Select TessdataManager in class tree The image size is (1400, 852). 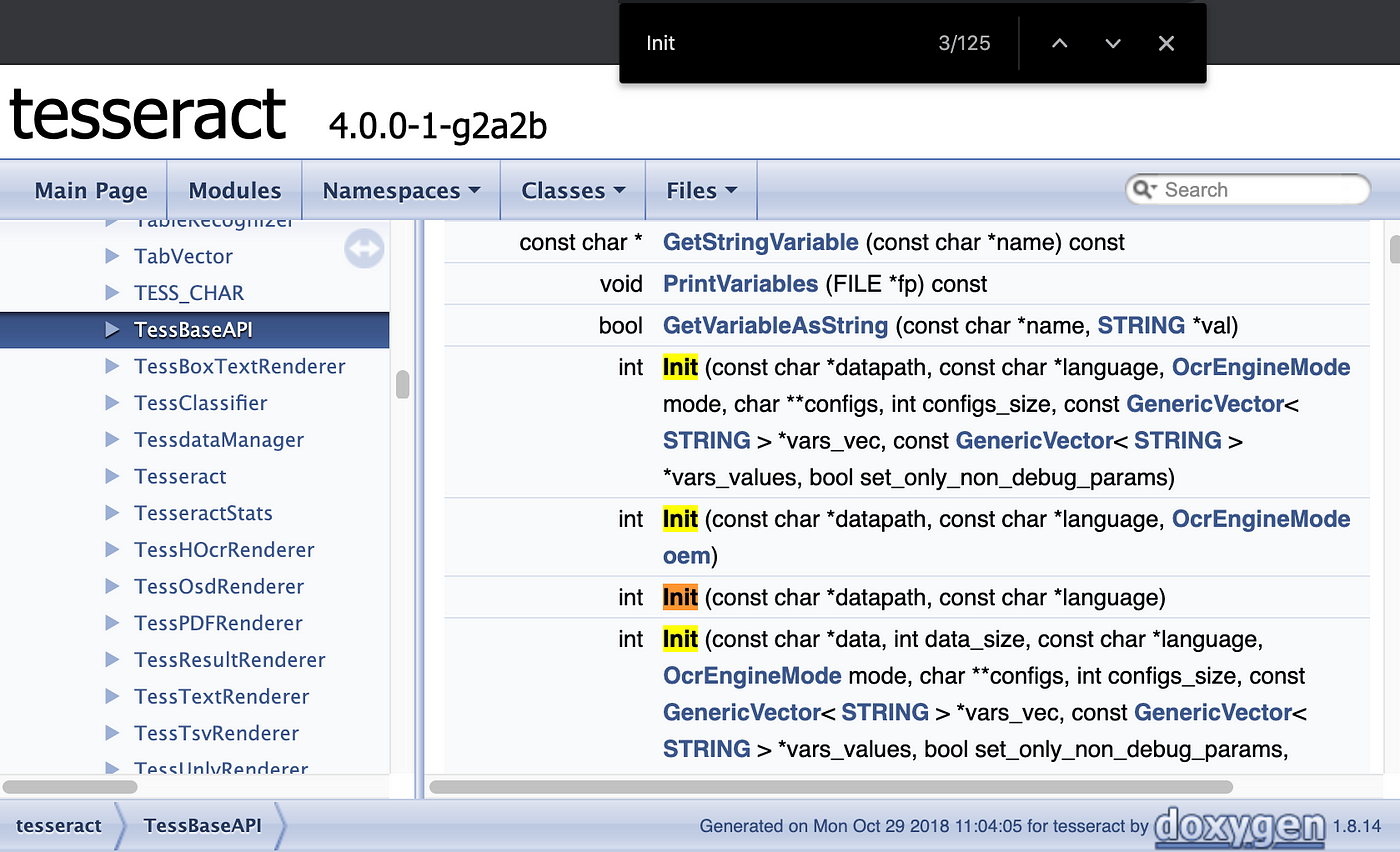(219, 439)
